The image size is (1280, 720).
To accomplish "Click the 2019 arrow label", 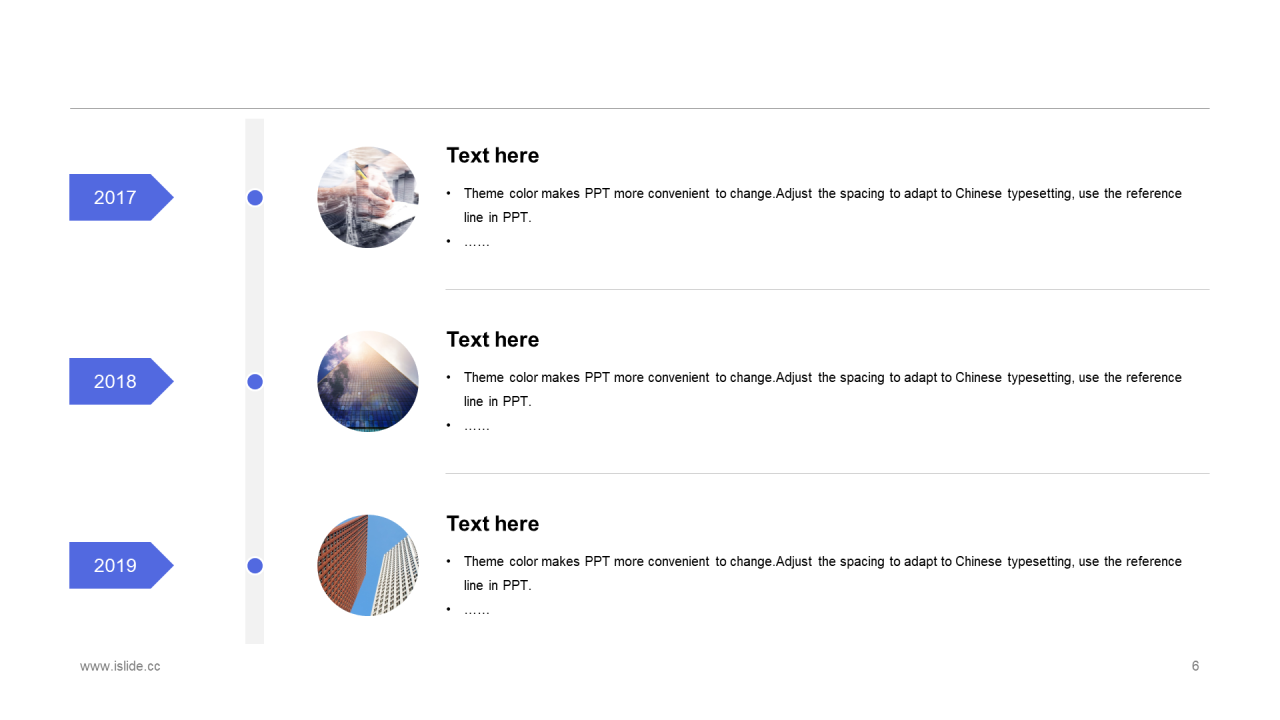I will 117,565.
